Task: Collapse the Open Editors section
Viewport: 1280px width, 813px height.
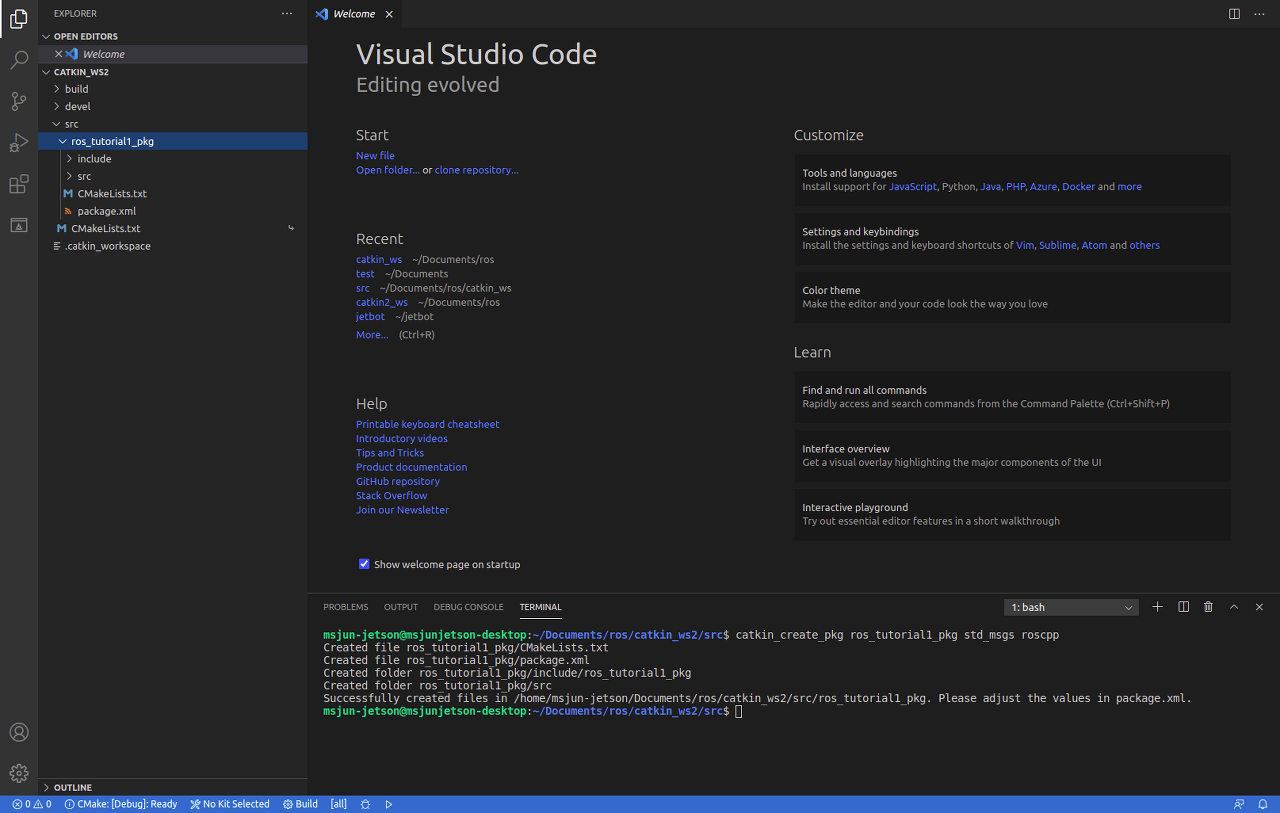Action: [172, 36]
